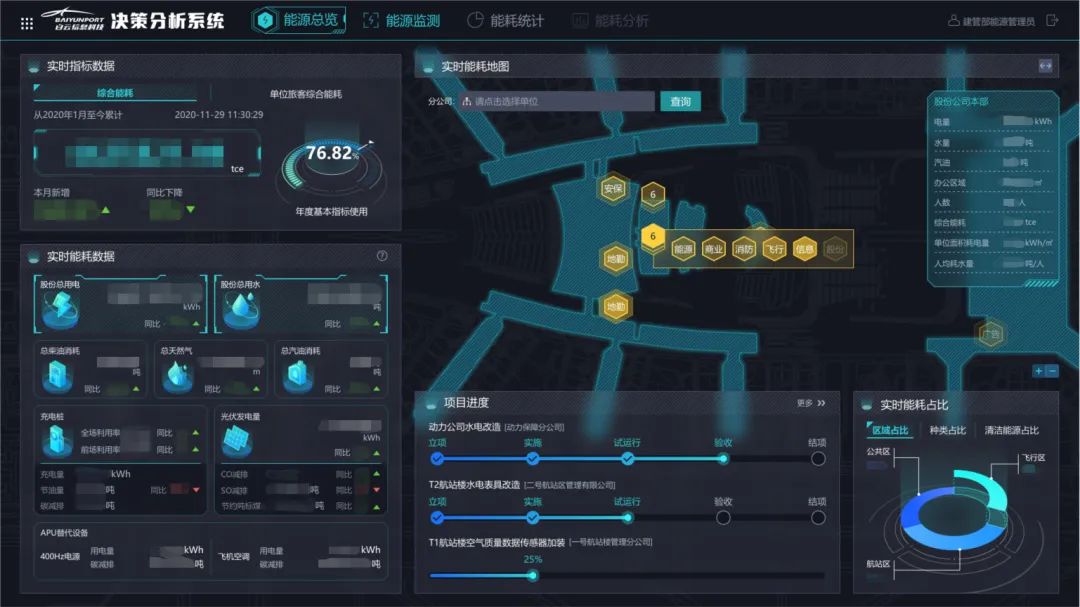Select the 信息 hexagon in the popup
Screen dimensions: 1080x607
(804, 249)
